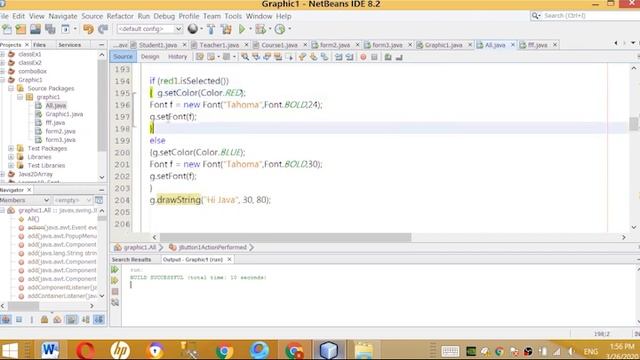Viewport: 640px width, 360px height.
Task: Click the New Project toolbar icon
Action: (x=20, y=29)
